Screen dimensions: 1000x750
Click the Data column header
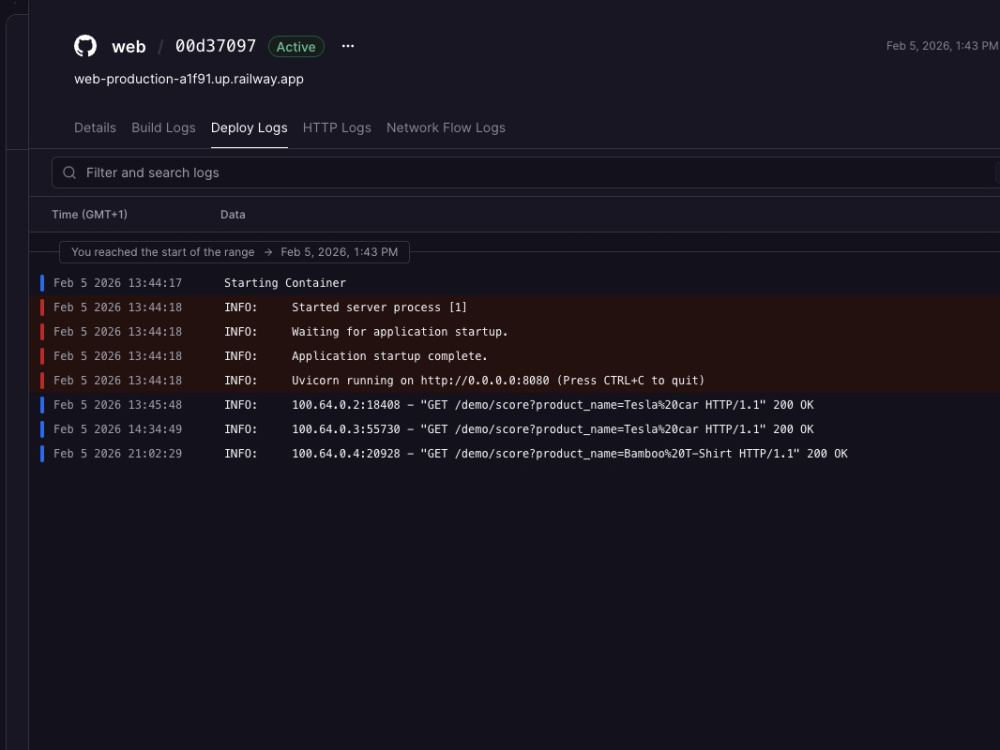233,214
